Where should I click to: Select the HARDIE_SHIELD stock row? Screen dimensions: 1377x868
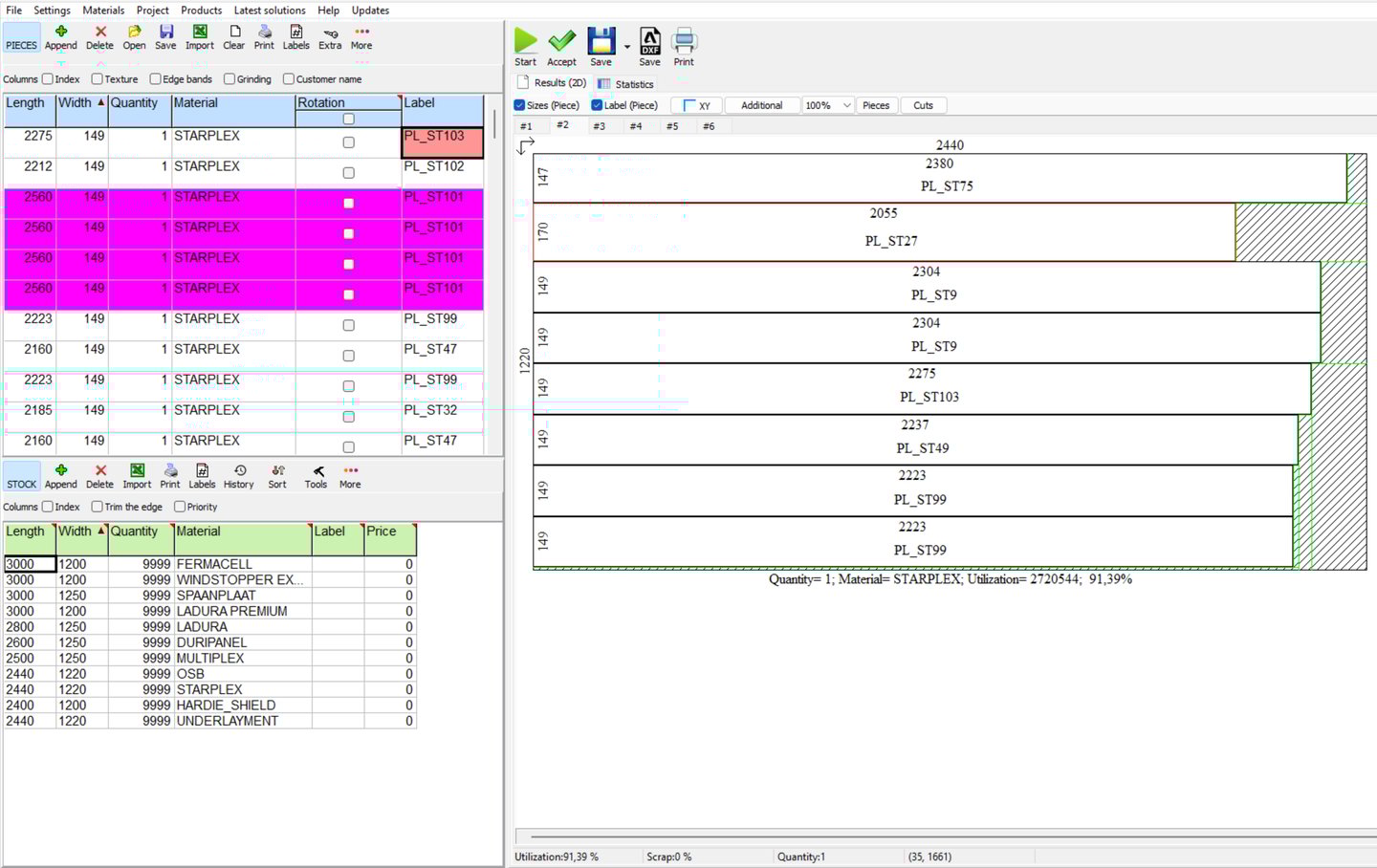[x=210, y=705]
